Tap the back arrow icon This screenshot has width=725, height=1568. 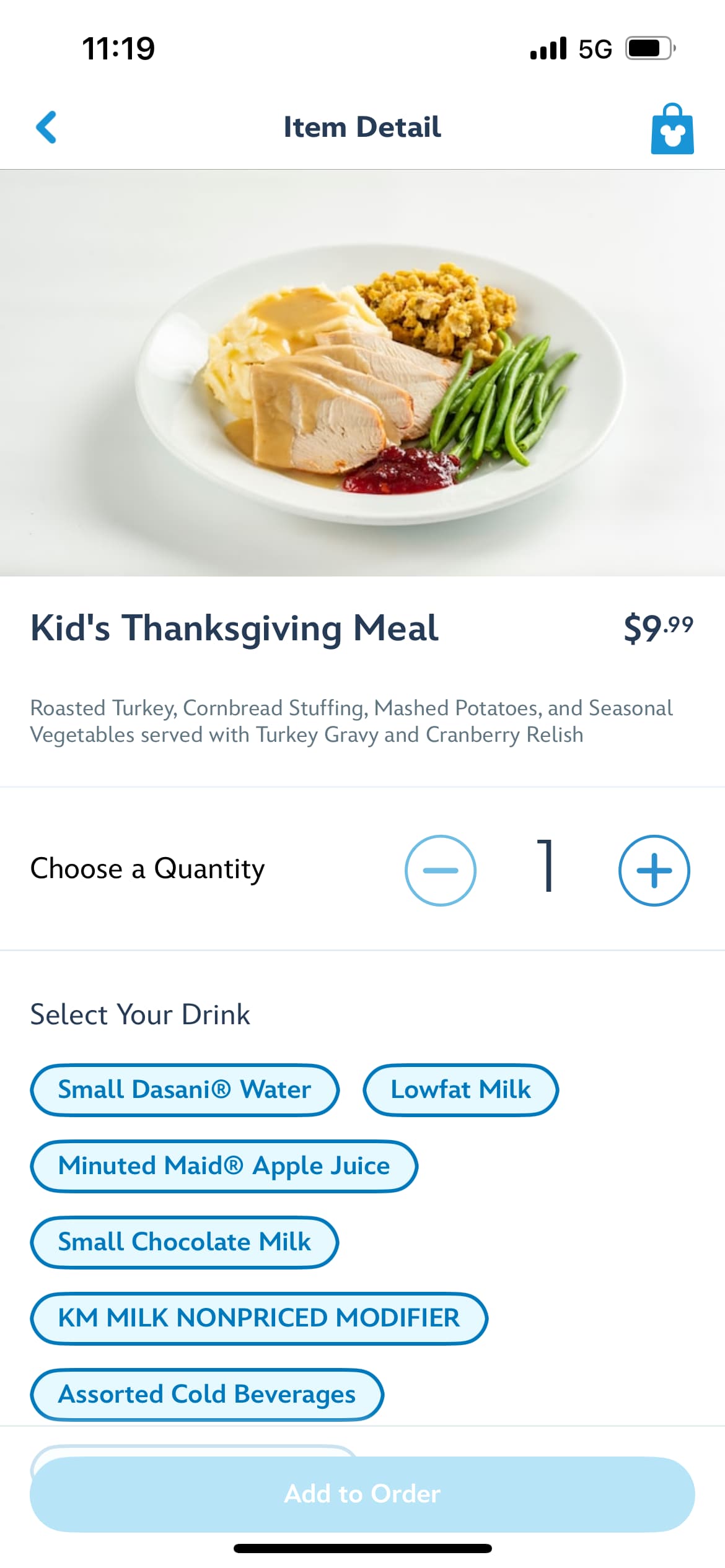tap(46, 127)
